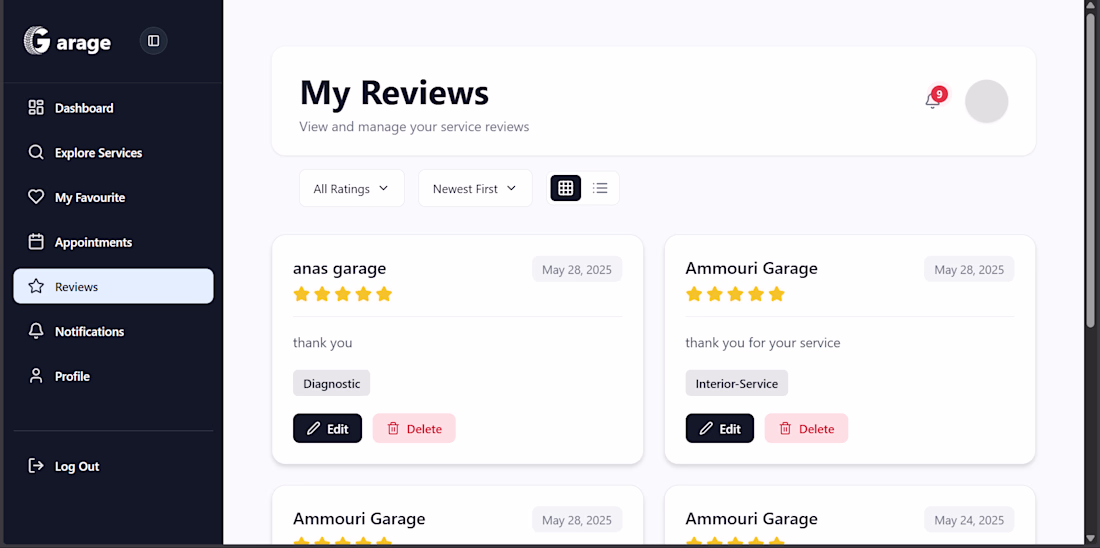
Task: Click the Interior-Service tag
Action: tap(737, 383)
